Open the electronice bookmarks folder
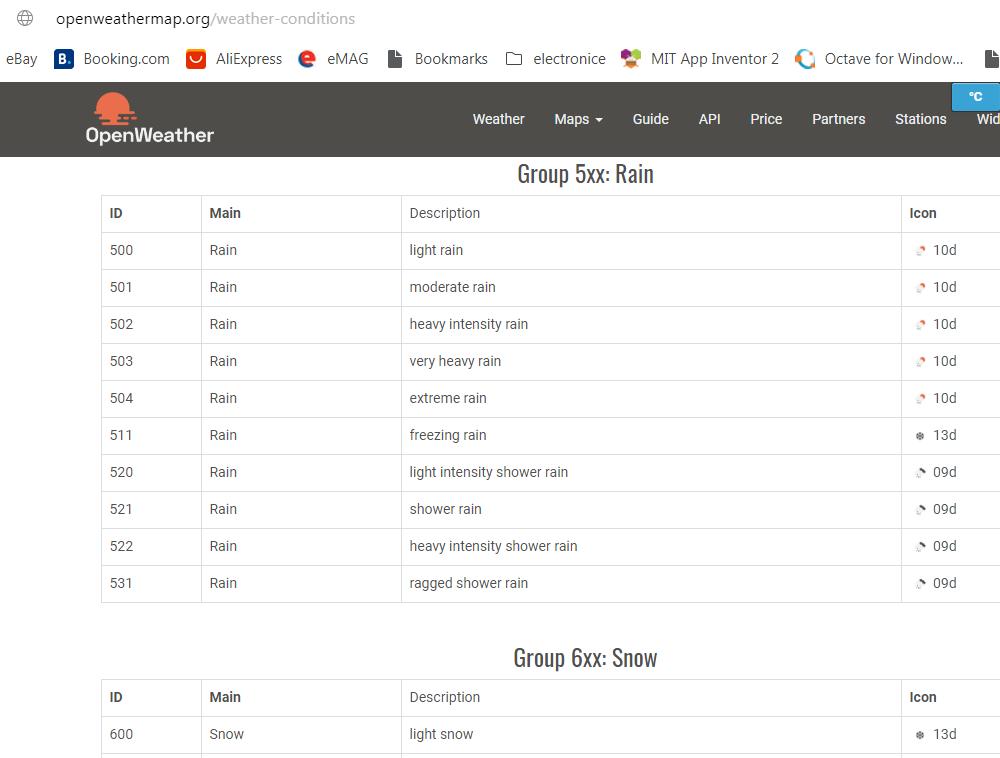1000x758 pixels. (x=555, y=59)
